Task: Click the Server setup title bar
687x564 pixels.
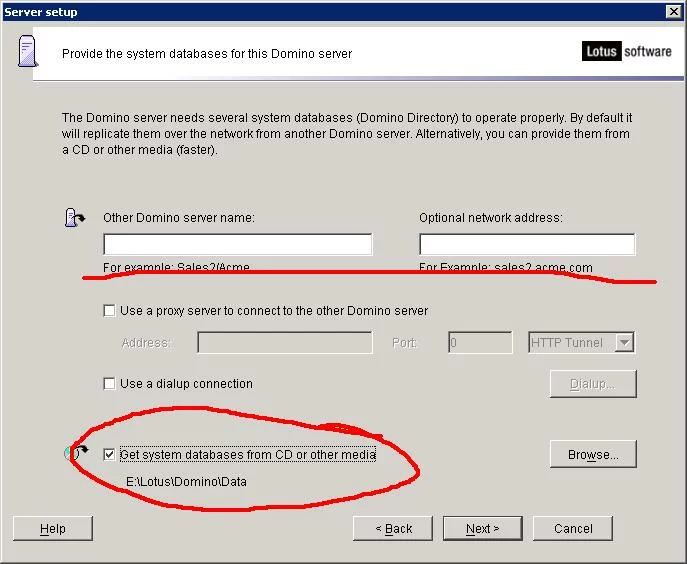Action: [300, 11]
